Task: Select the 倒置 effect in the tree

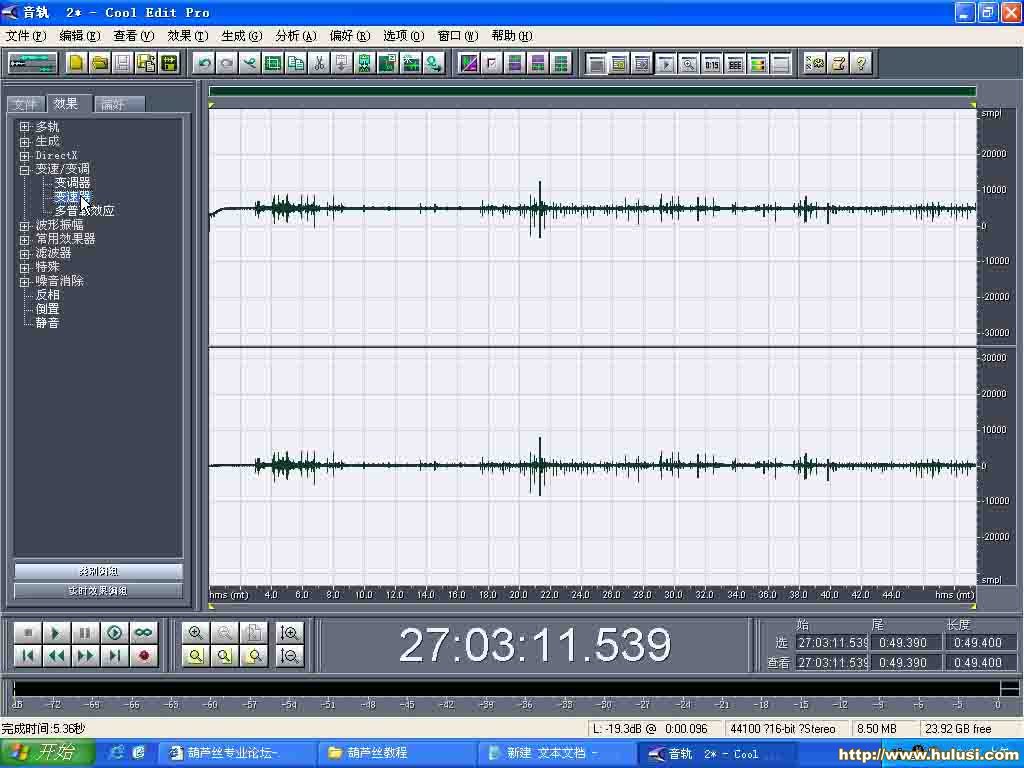Action: 47,309
